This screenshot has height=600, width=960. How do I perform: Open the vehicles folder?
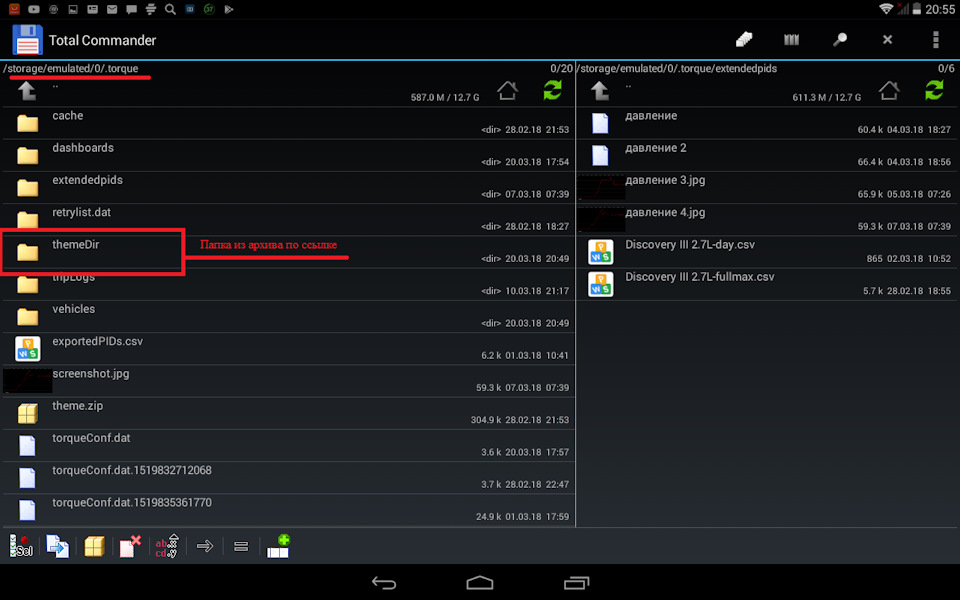point(289,317)
